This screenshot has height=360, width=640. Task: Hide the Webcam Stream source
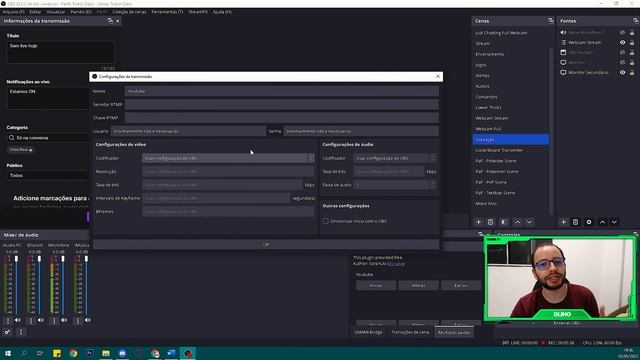tap(622, 42)
